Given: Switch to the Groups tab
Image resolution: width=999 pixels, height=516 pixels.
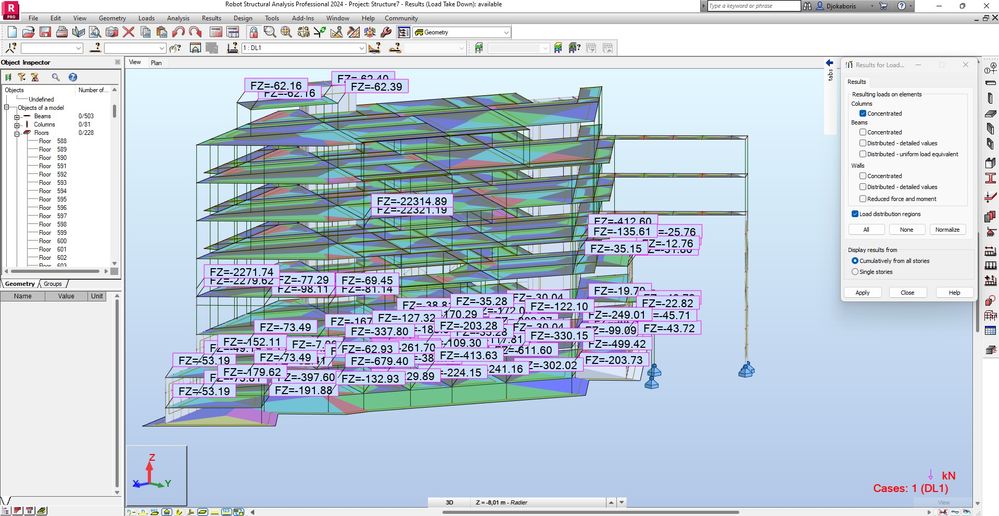Looking at the screenshot, I should (53, 284).
